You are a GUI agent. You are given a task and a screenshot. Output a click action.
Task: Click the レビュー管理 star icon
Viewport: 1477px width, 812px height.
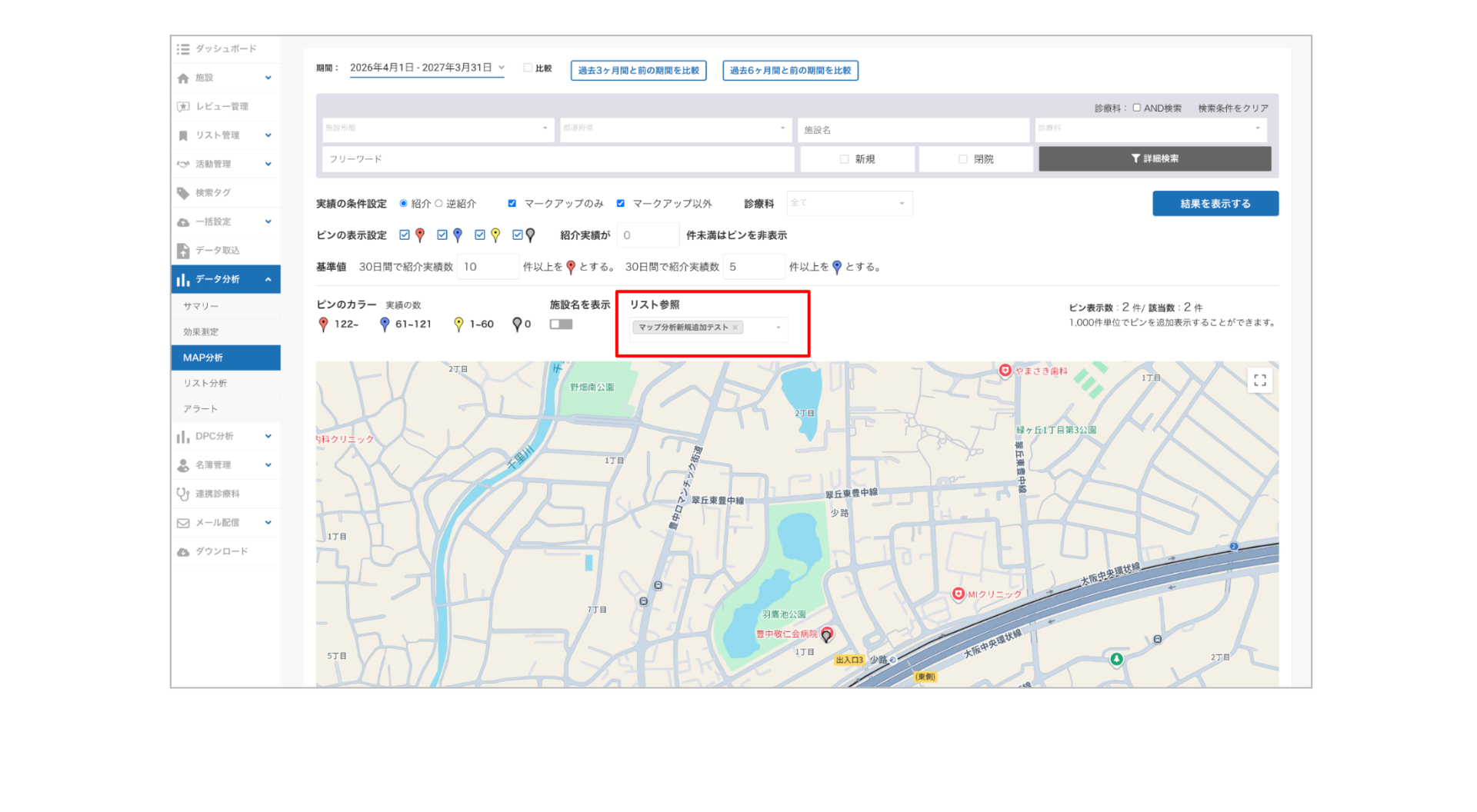click(182, 107)
